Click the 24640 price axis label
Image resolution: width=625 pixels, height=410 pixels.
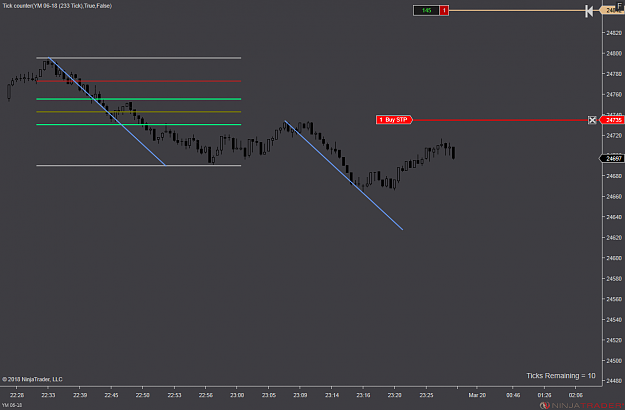pos(614,217)
